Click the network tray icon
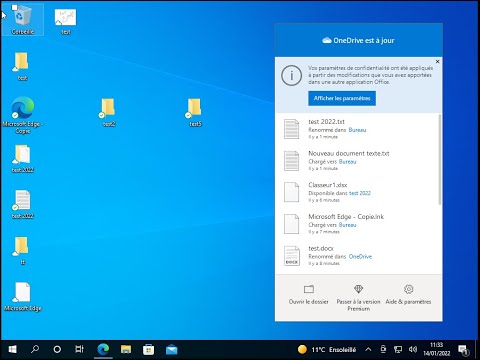The image size is (480, 360). point(398,349)
